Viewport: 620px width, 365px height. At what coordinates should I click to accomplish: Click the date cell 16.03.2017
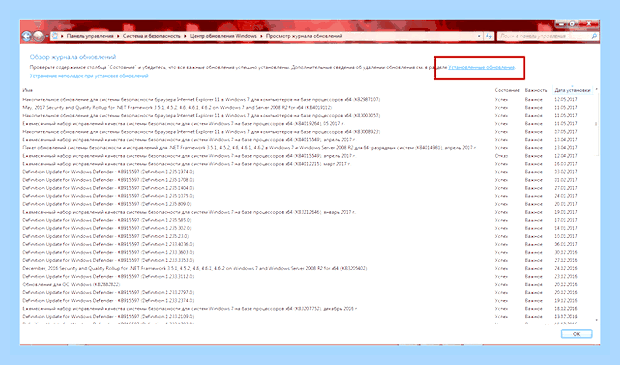(x=566, y=164)
